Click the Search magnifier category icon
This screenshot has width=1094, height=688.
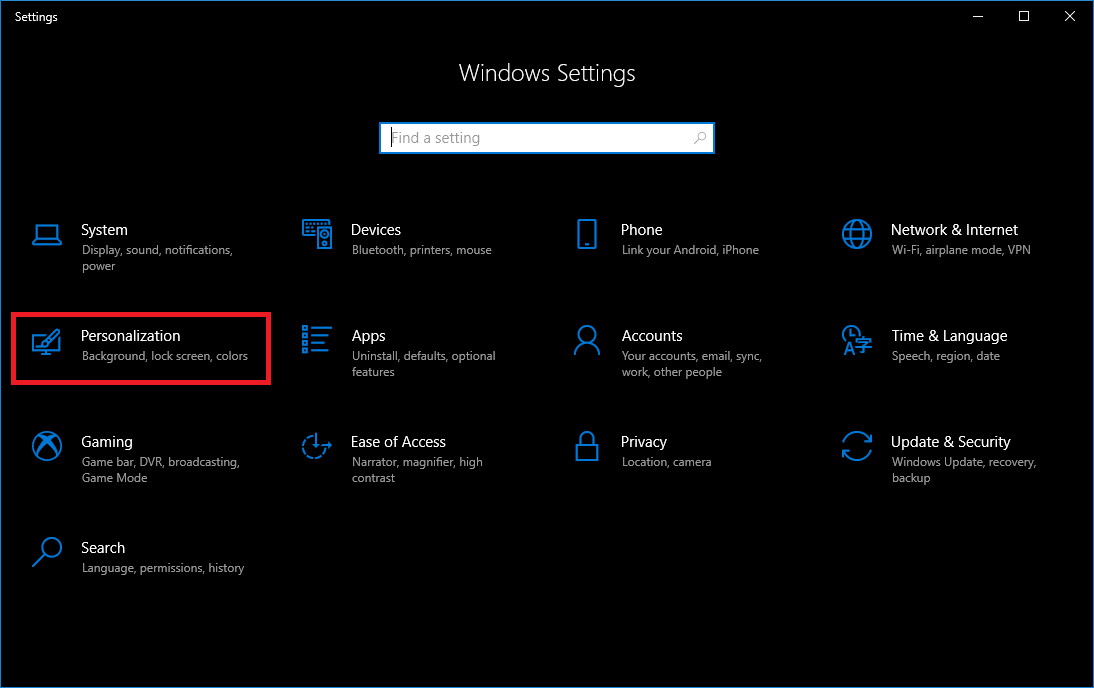tap(47, 552)
